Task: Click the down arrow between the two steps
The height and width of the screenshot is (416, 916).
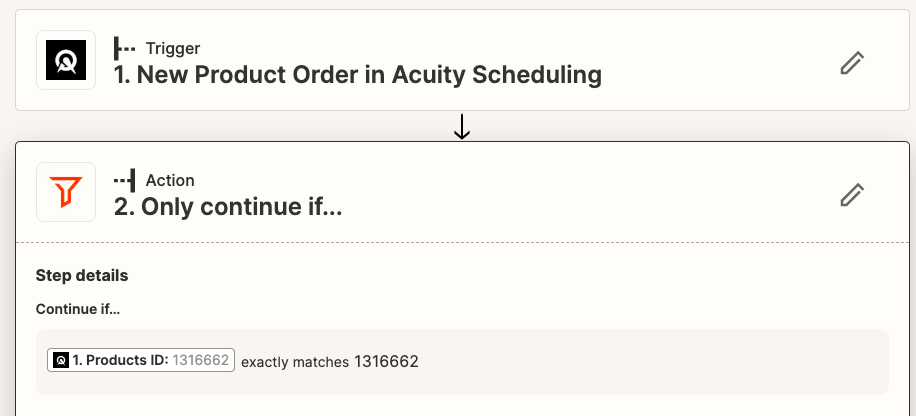Action: [x=462, y=127]
